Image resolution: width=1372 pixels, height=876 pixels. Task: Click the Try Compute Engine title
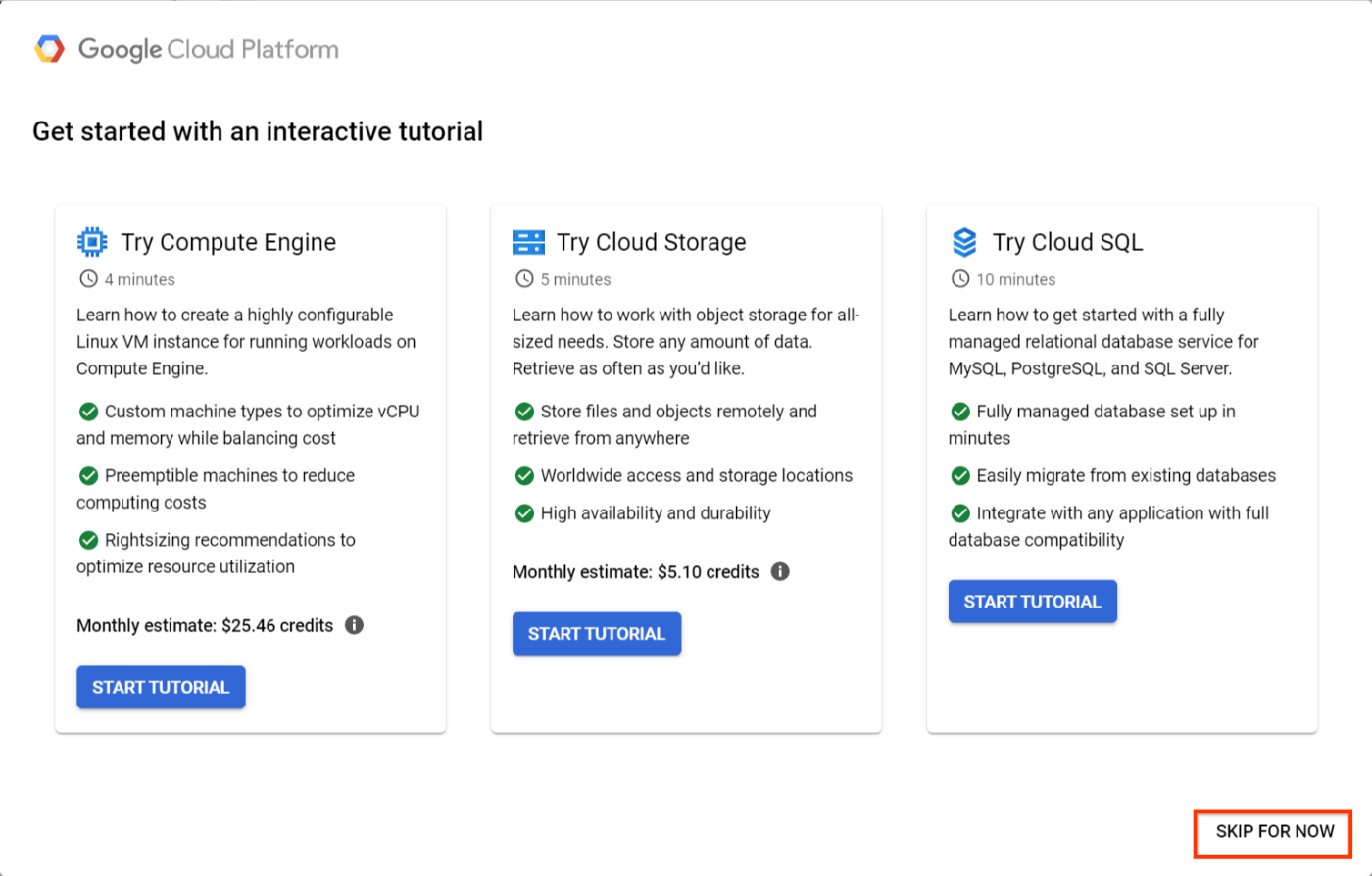(228, 242)
